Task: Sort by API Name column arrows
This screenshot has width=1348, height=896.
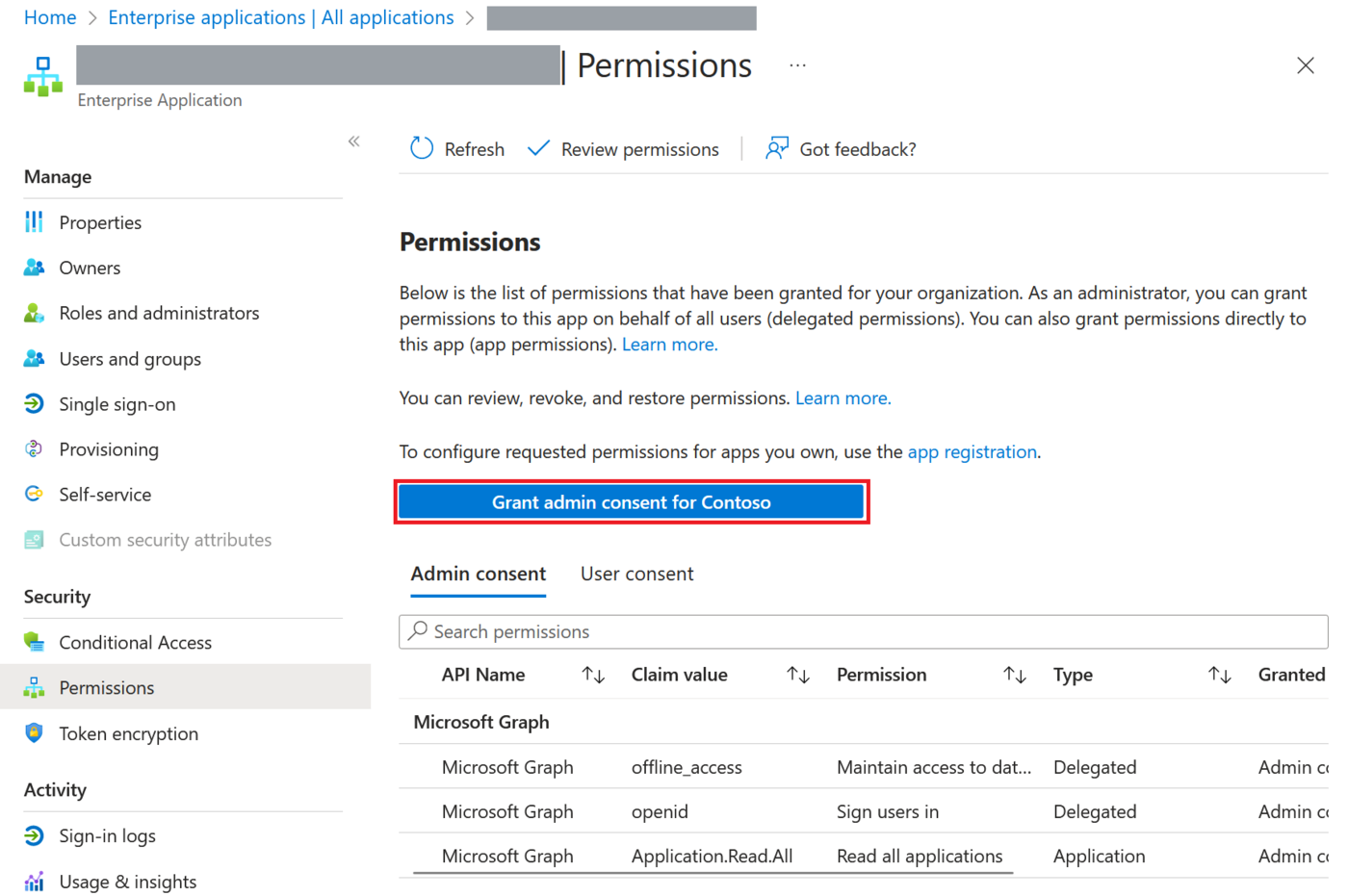Action: [593, 676]
